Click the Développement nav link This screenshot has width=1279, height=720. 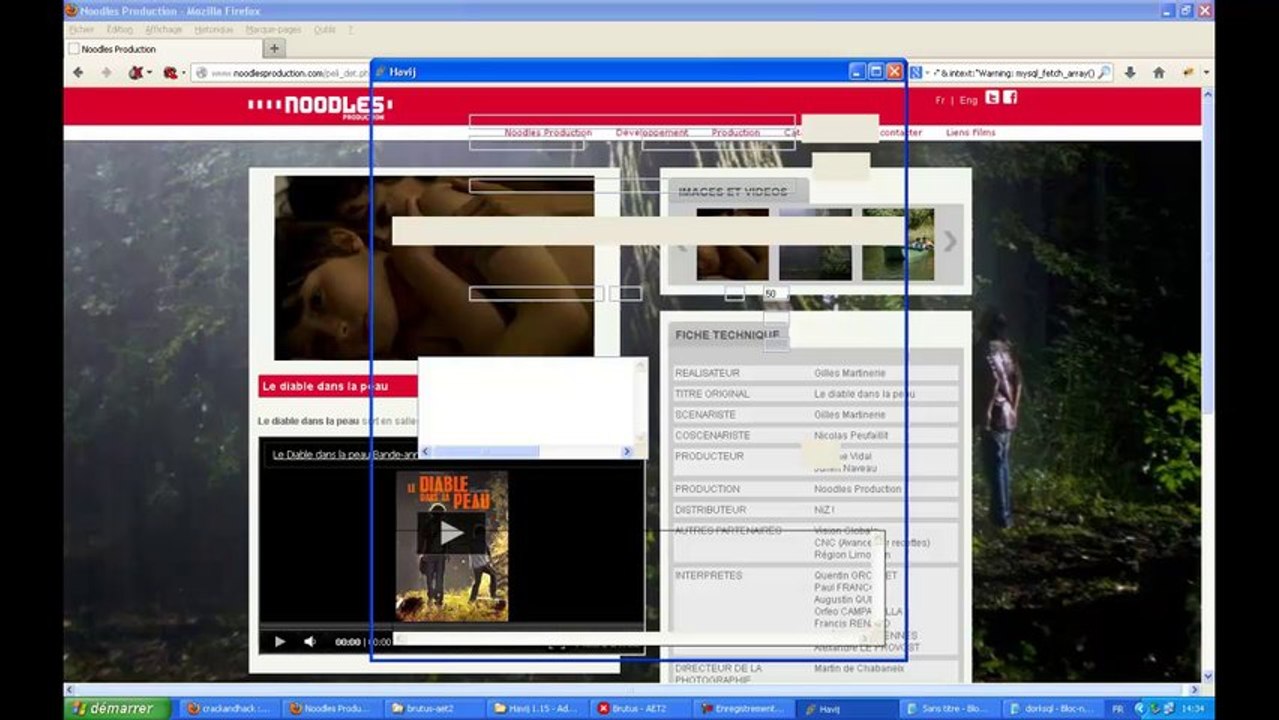(652, 132)
